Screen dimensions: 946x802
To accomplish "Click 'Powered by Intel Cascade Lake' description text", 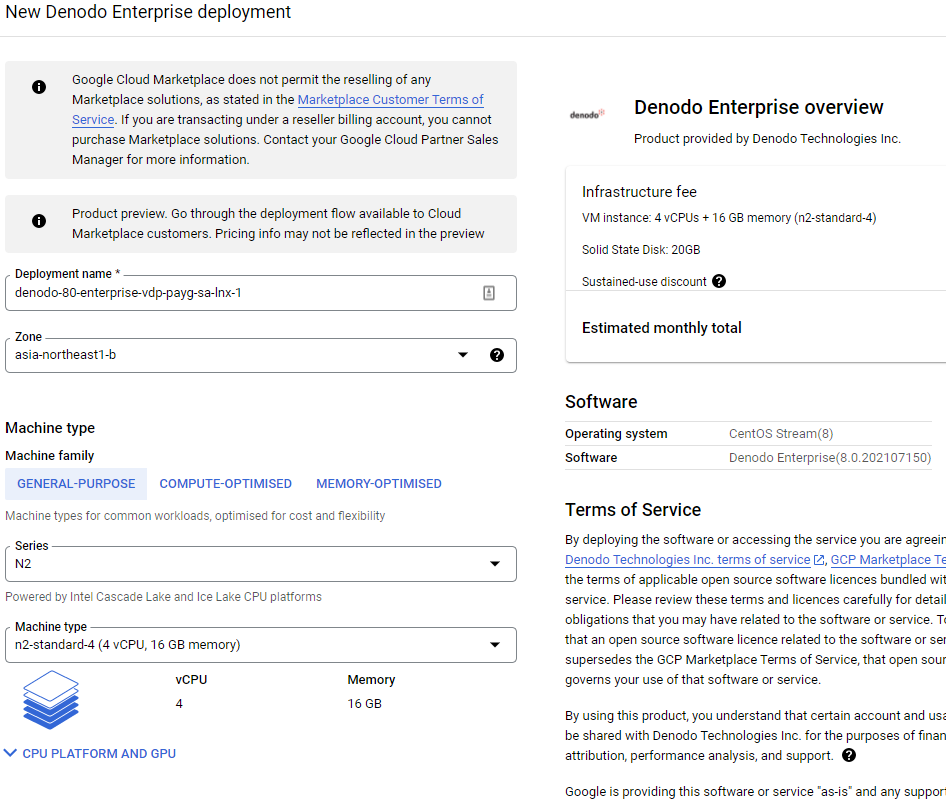I will pos(163,597).
